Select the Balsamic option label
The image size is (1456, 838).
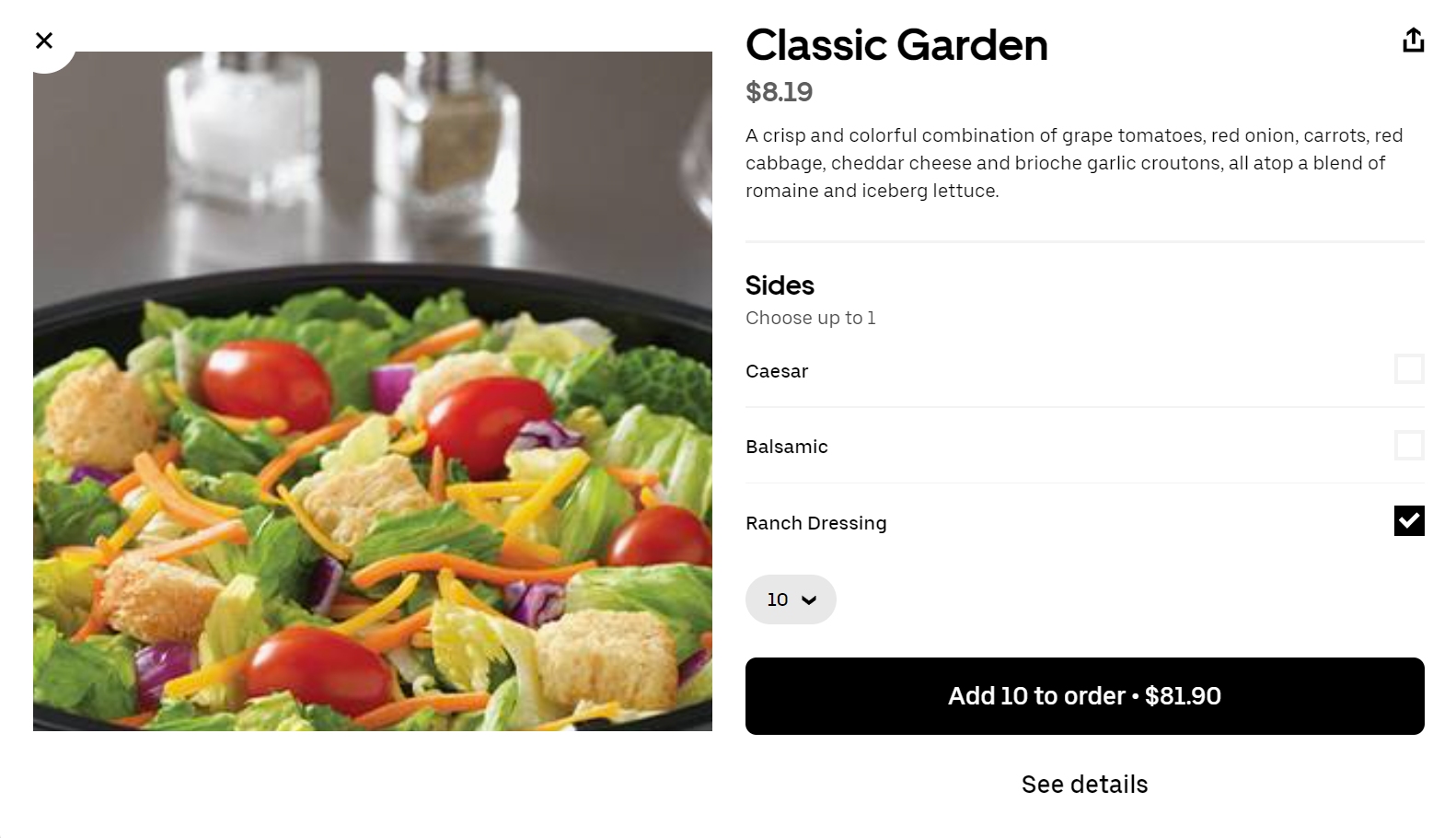pyautogui.click(x=787, y=447)
